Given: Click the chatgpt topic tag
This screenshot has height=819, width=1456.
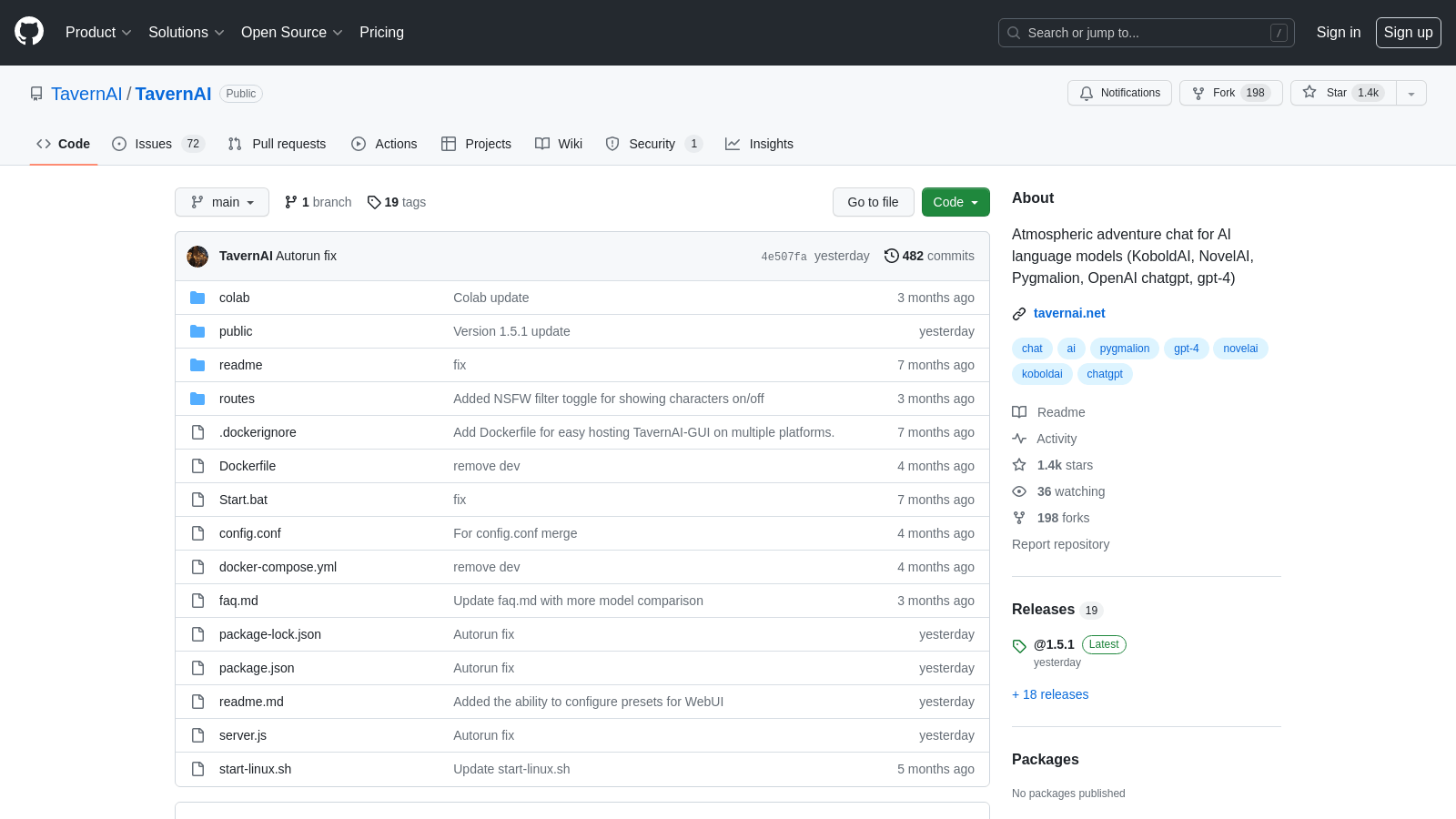Looking at the screenshot, I should 1105,374.
